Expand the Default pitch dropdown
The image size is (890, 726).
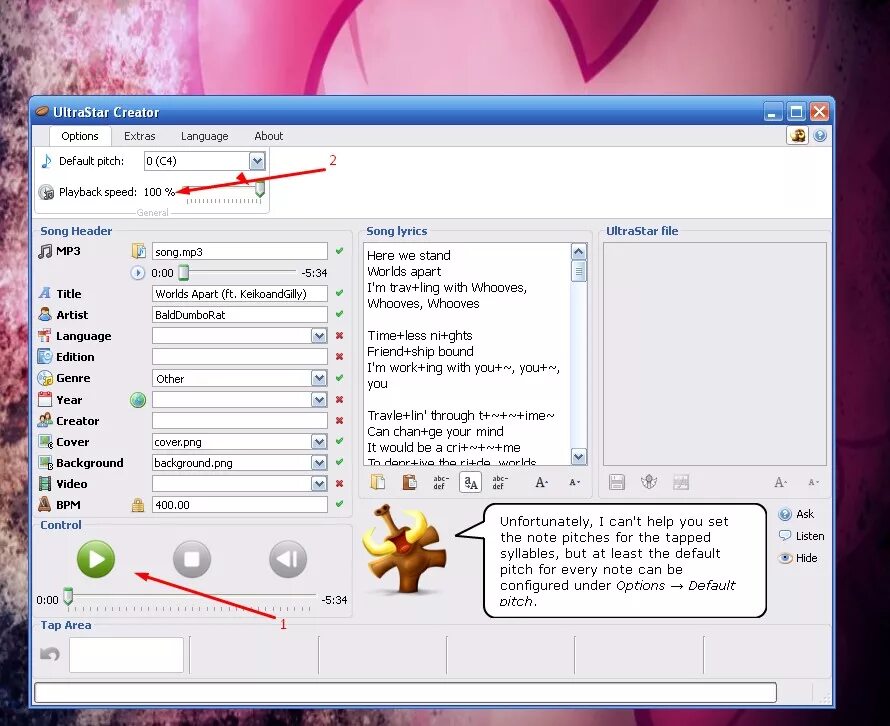coord(257,161)
